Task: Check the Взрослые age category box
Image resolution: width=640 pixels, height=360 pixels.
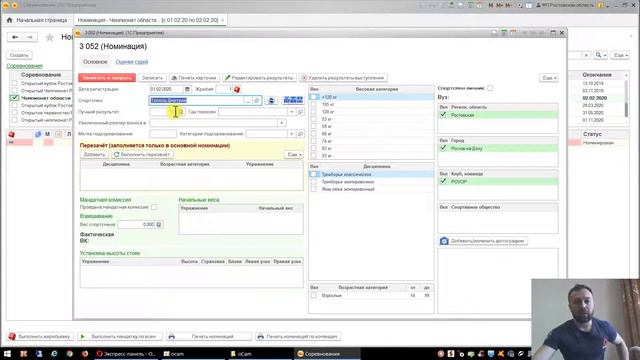Action: click(313, 296)
